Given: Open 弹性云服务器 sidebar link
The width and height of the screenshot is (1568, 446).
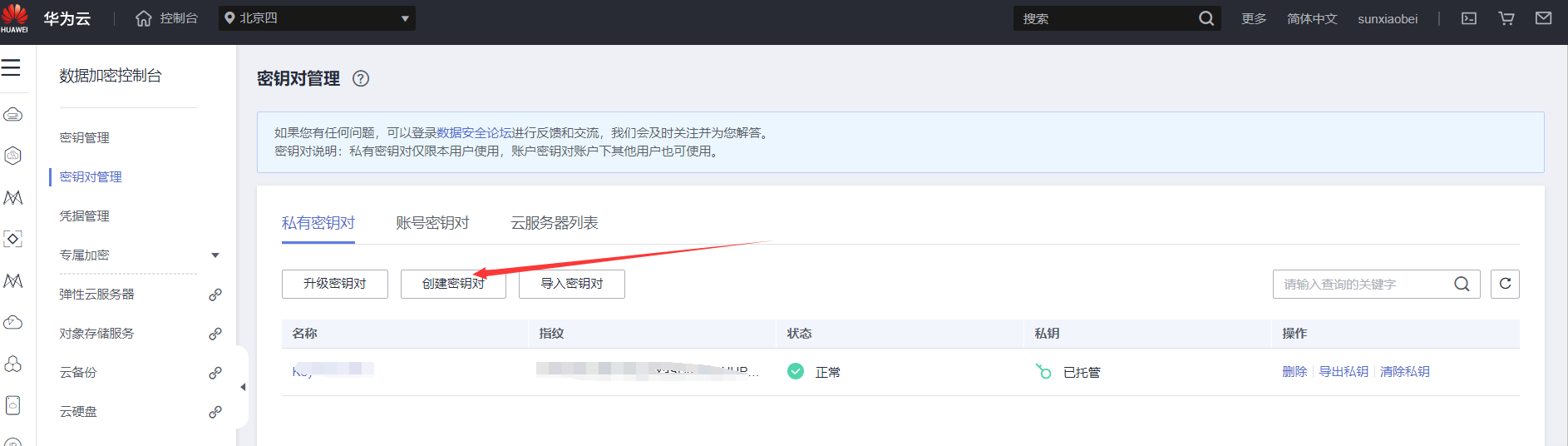Looking at the screenshot, I should coord(96,295).
